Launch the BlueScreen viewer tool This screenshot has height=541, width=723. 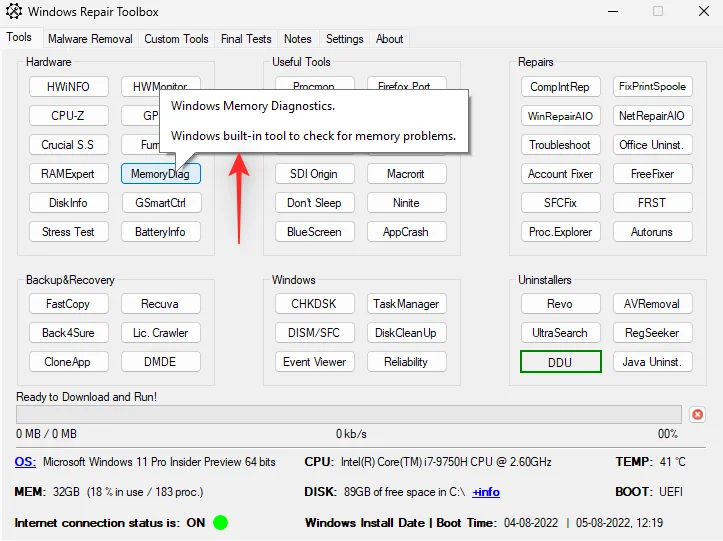314,232
